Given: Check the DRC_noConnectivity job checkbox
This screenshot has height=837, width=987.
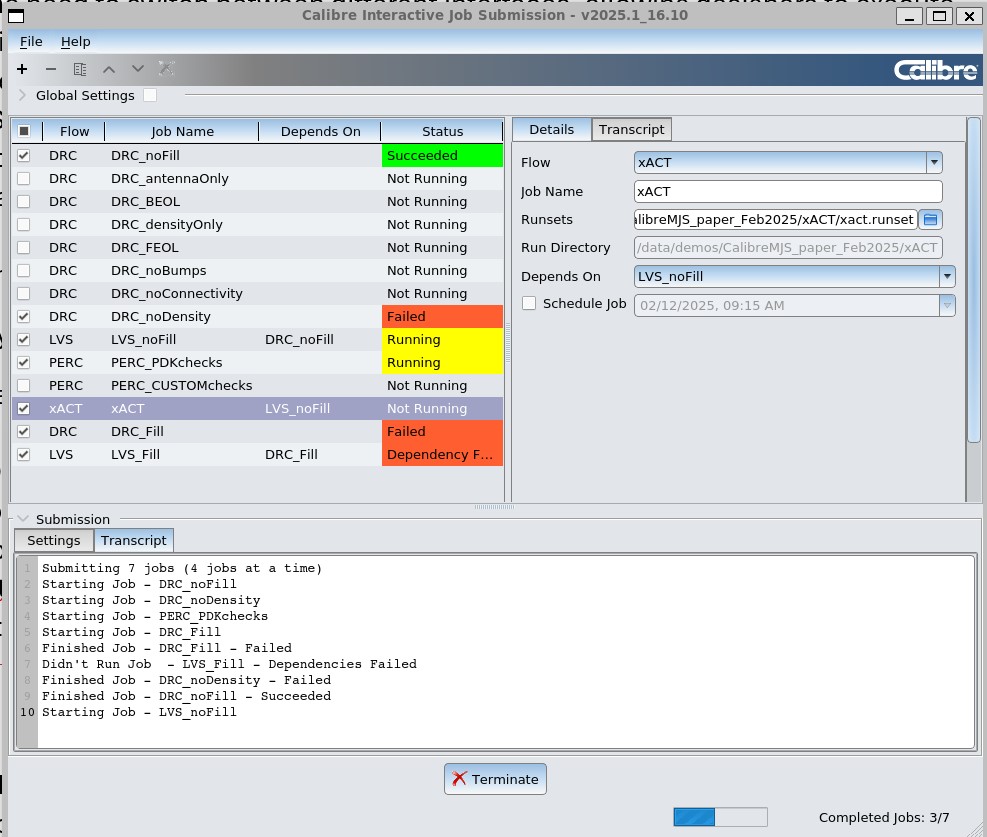Looking at the screenshot, I should click(x=24, y=293).
